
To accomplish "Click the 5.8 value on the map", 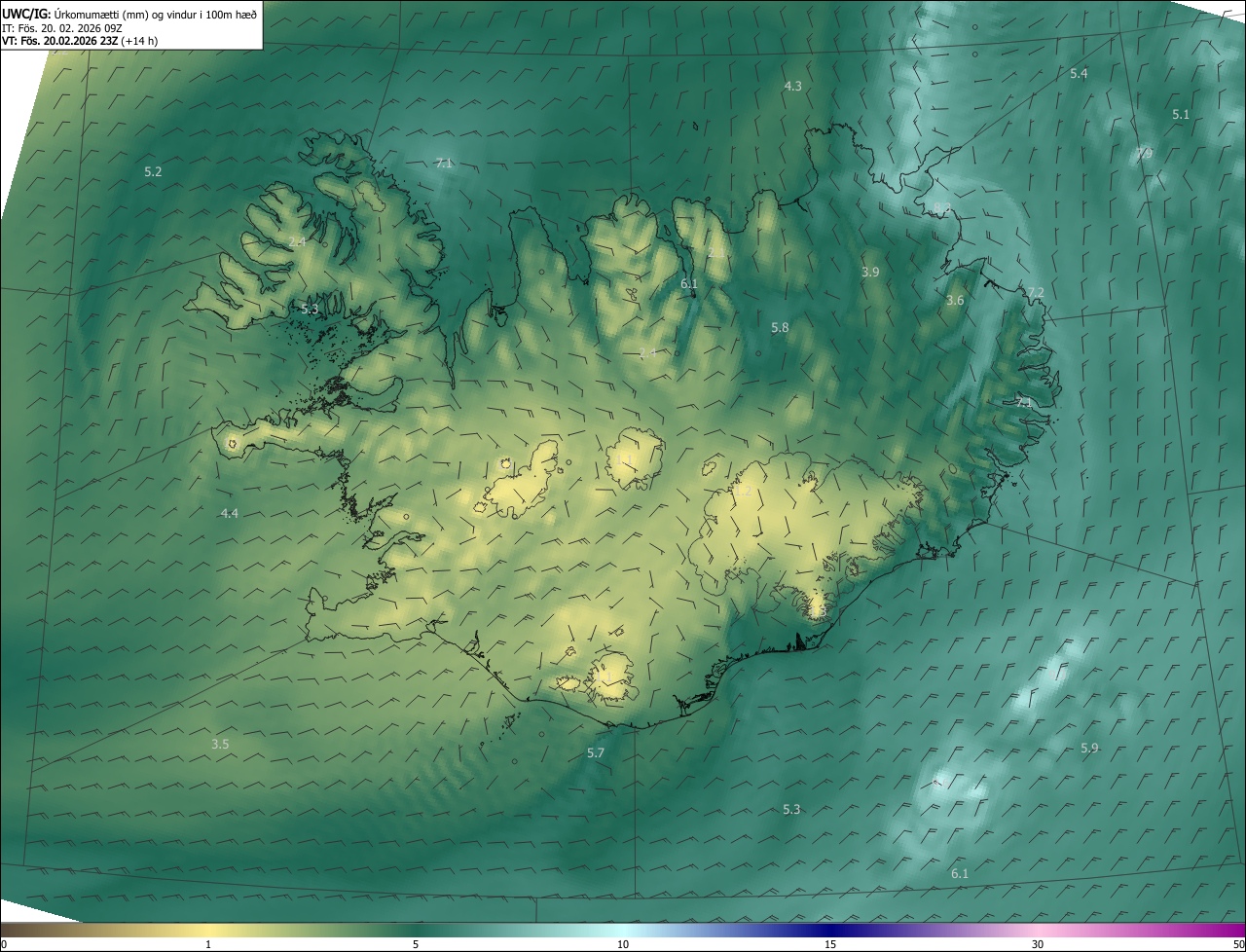I will click(x=780, y=328).
